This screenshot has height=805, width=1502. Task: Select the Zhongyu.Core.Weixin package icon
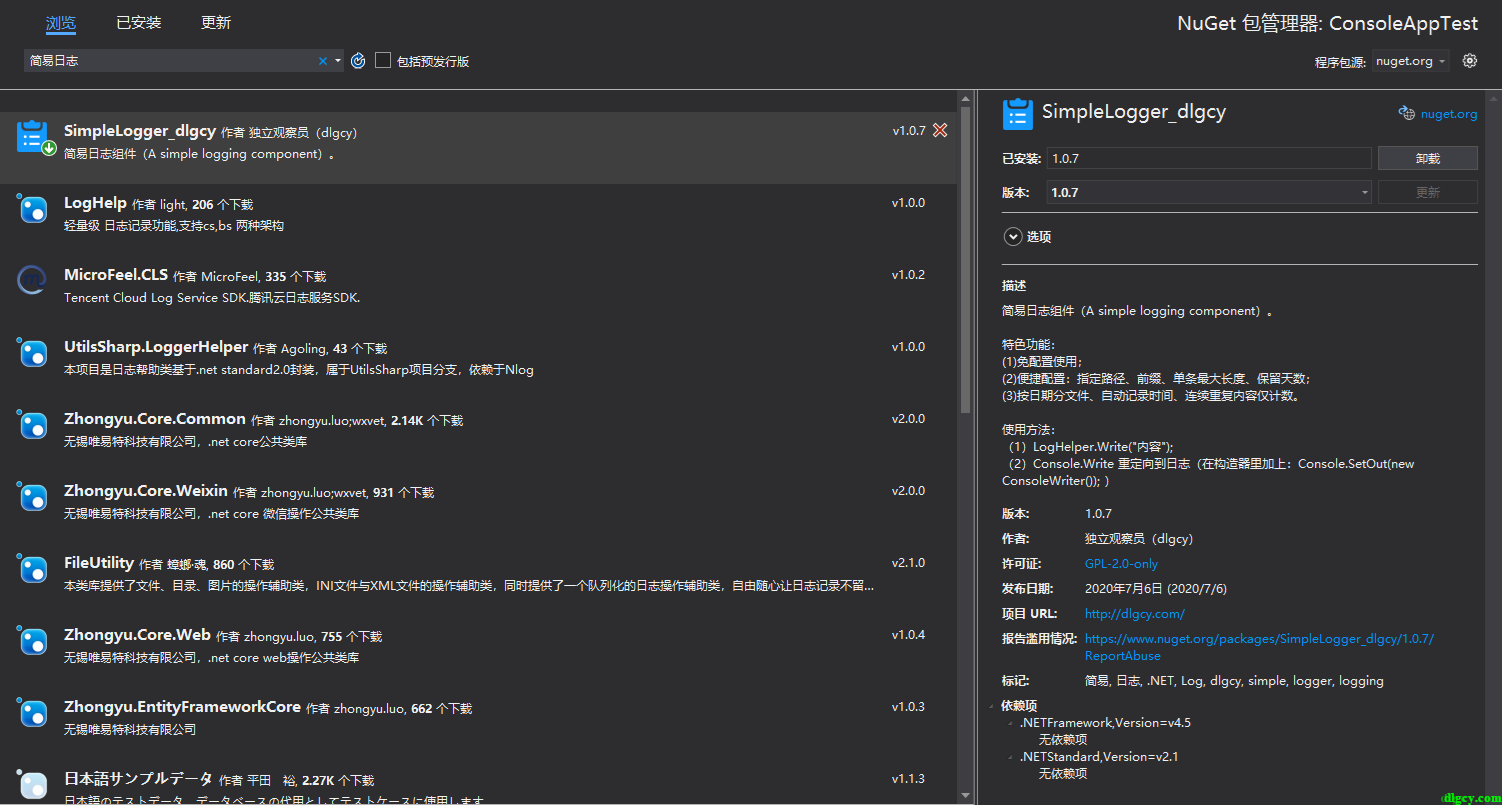(32, 497)
